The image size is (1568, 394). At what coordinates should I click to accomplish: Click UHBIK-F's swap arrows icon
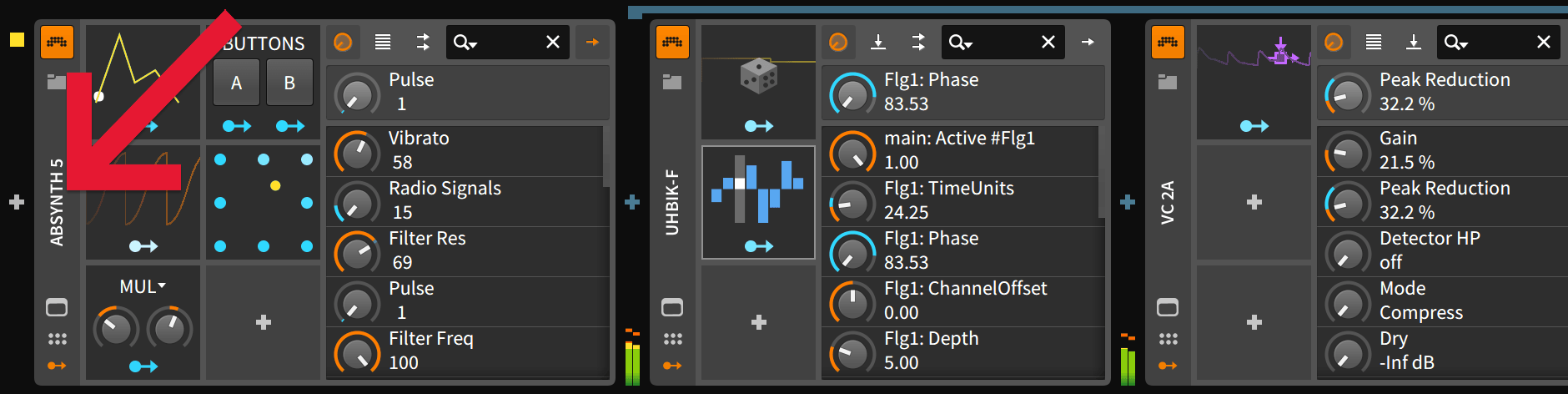tap(918, 42)
